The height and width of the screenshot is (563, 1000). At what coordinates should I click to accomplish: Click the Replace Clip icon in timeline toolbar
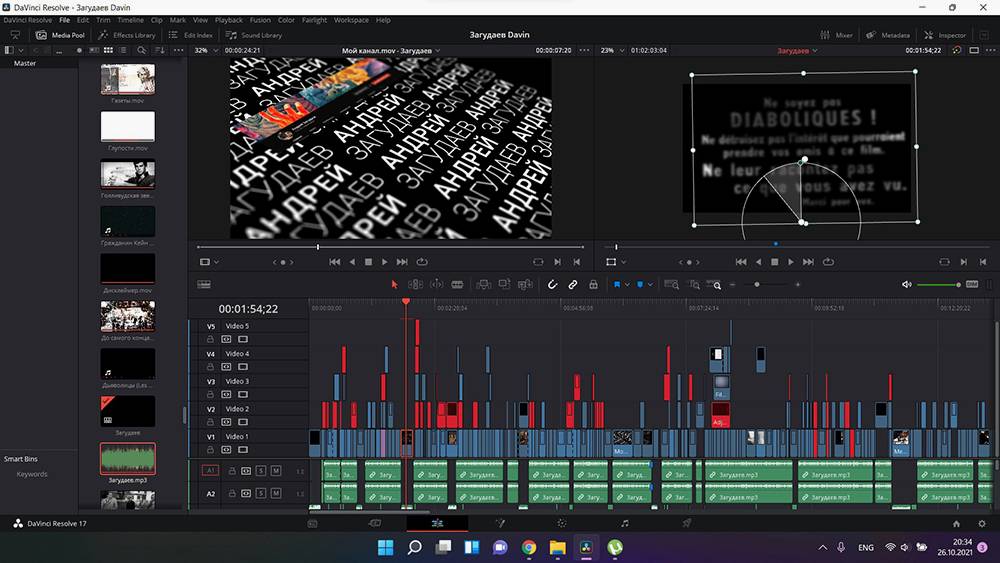(526, 284)
